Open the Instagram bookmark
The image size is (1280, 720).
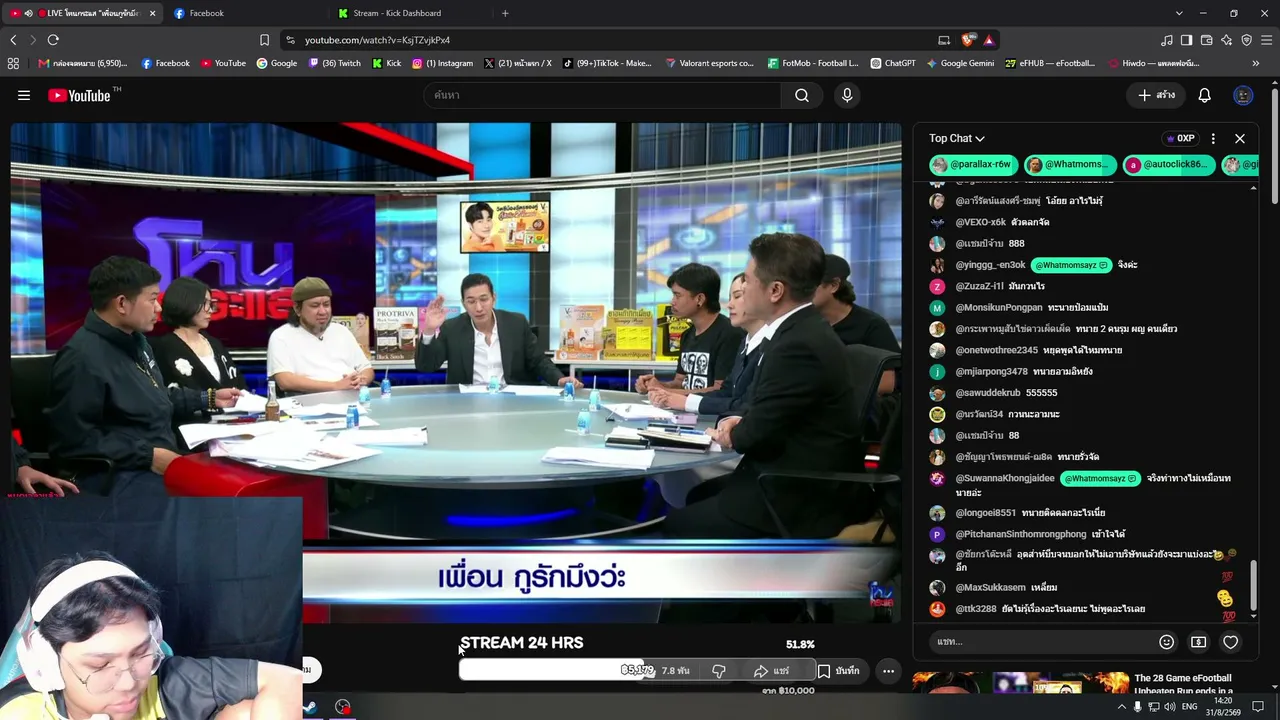click(443, 63)
